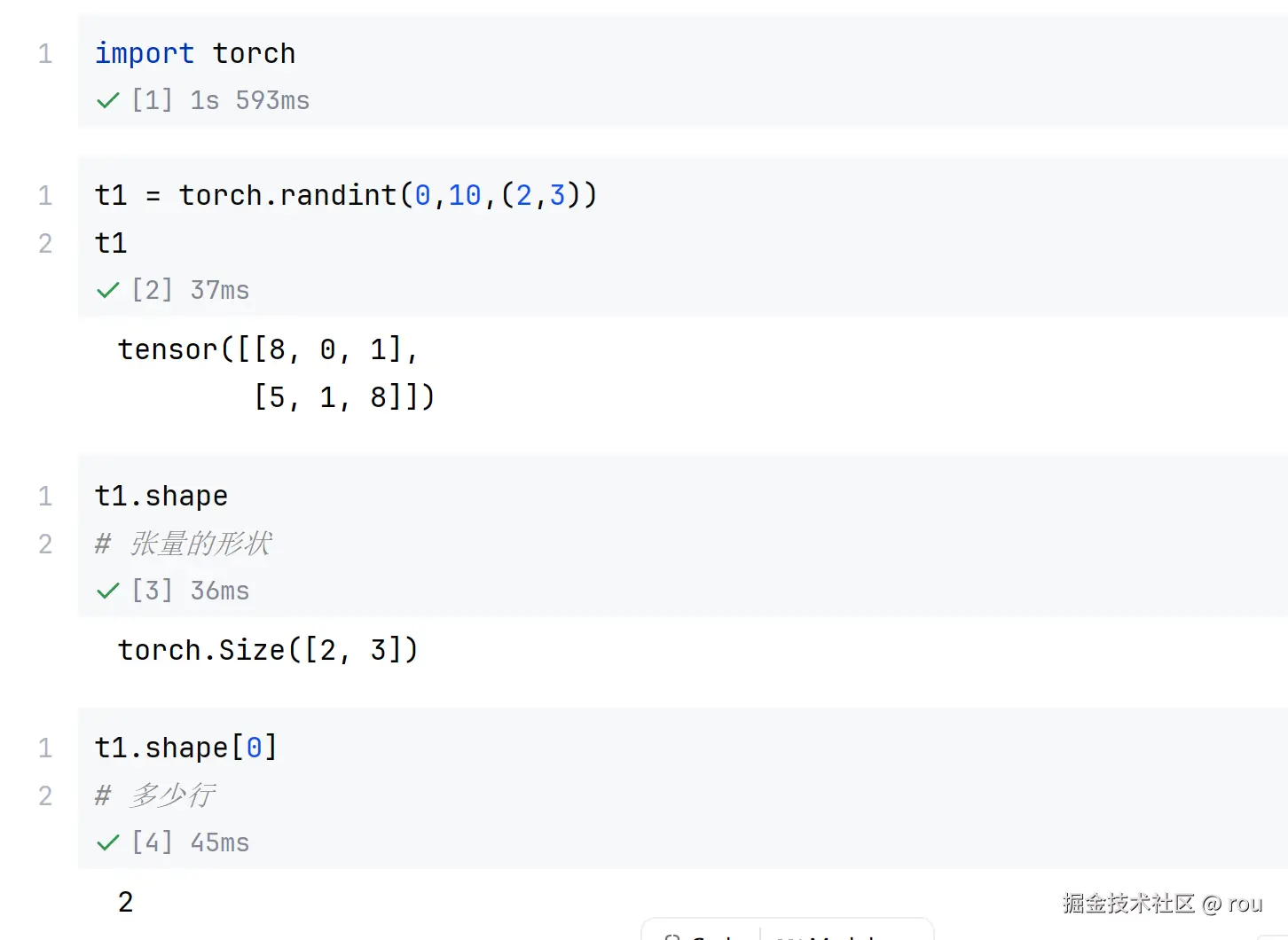Click the checkmark icon beside [4] 45ms
1288x940 pixels.
(x=107, y=843)
